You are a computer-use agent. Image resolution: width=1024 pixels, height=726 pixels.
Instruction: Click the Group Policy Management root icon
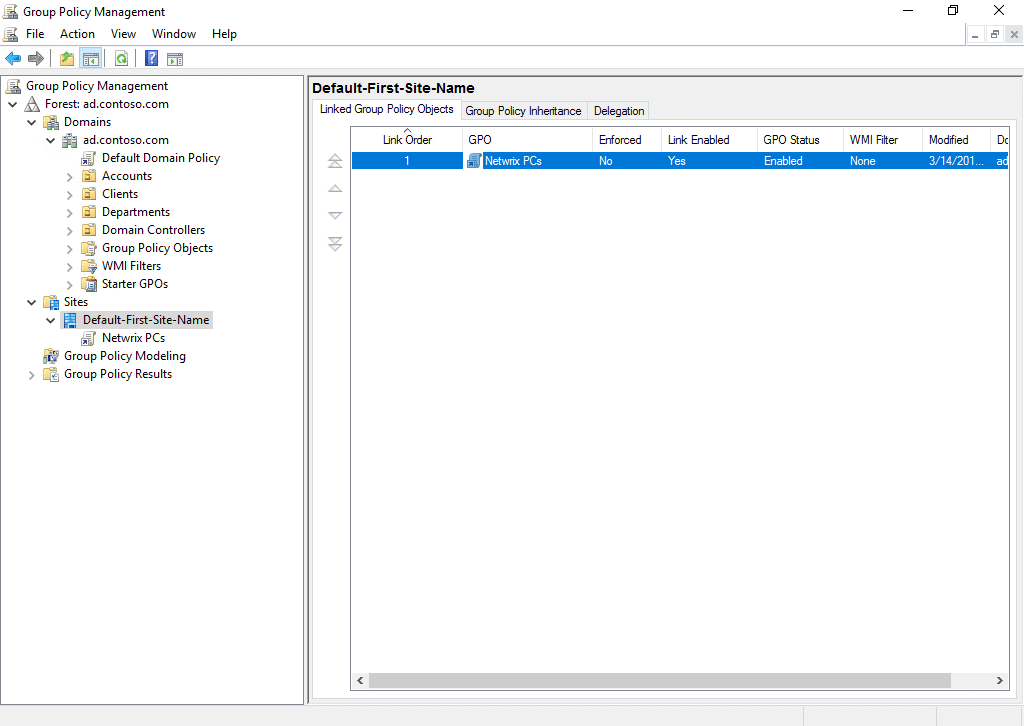(13, 86)
